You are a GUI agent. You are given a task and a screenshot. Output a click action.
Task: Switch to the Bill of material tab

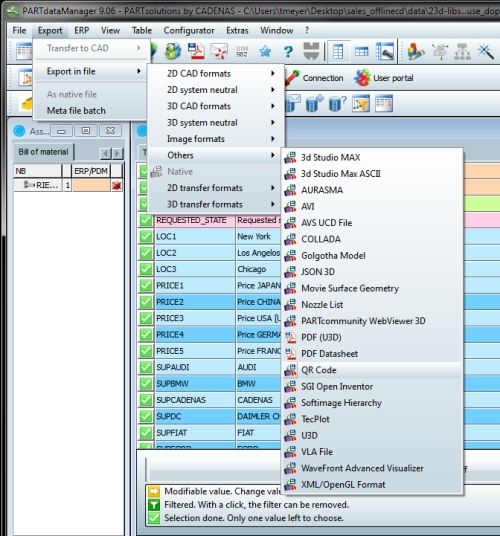click(x=43, y=152)
